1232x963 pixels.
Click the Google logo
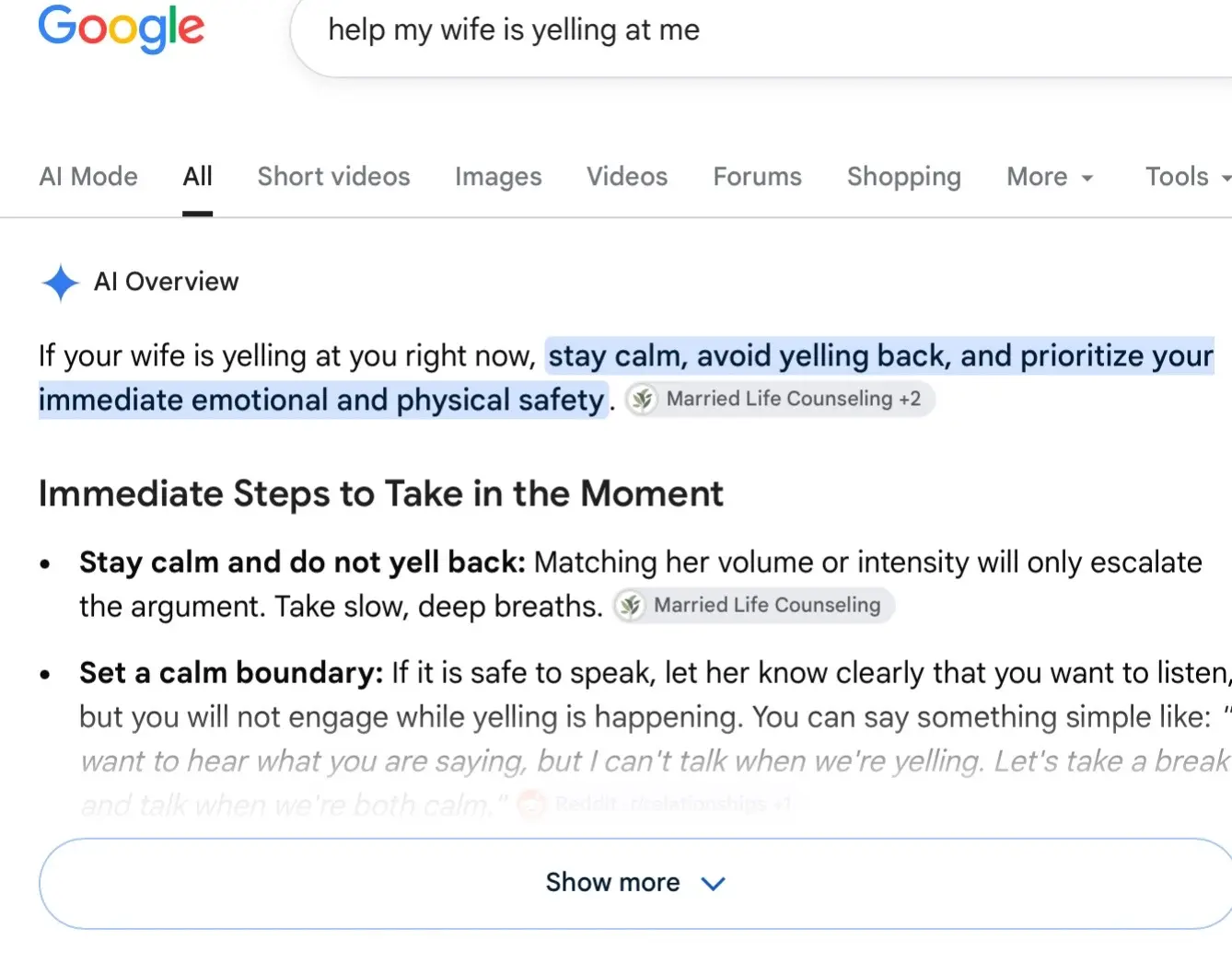click(121, 29)
